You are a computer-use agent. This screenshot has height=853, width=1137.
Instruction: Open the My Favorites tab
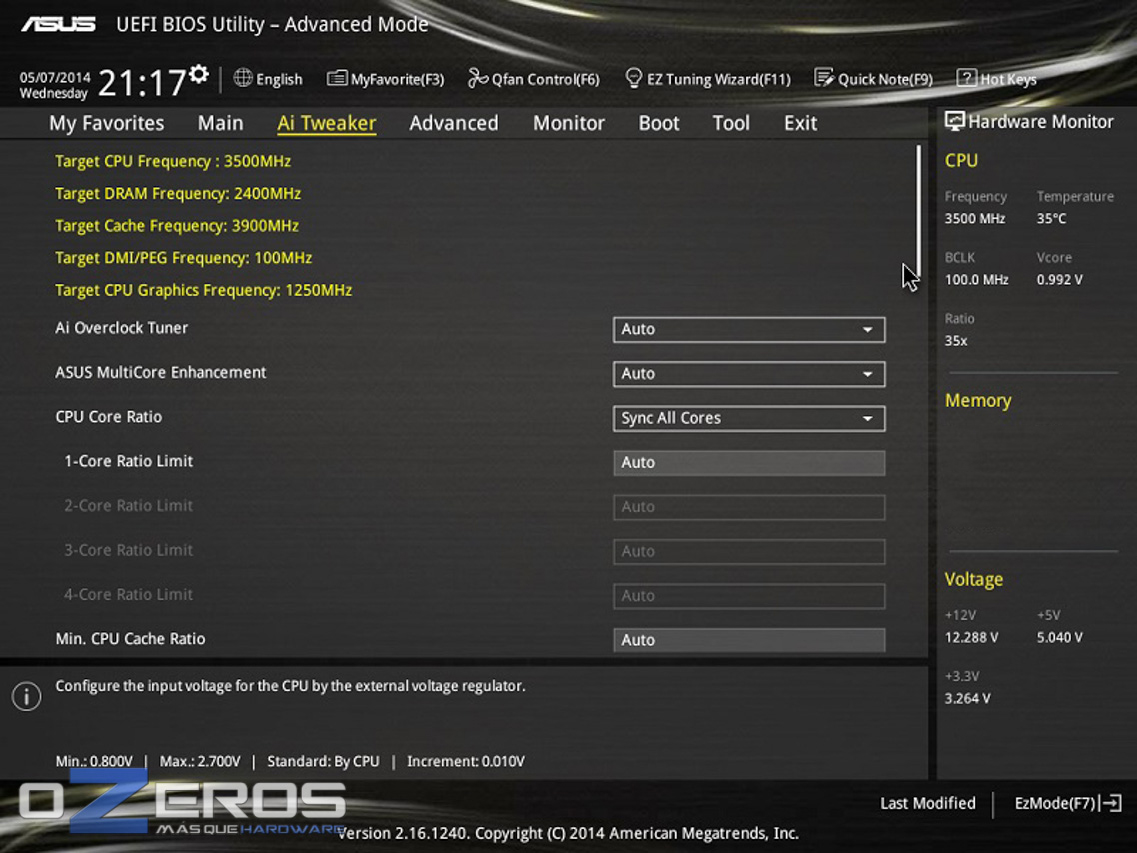[107, 123]
